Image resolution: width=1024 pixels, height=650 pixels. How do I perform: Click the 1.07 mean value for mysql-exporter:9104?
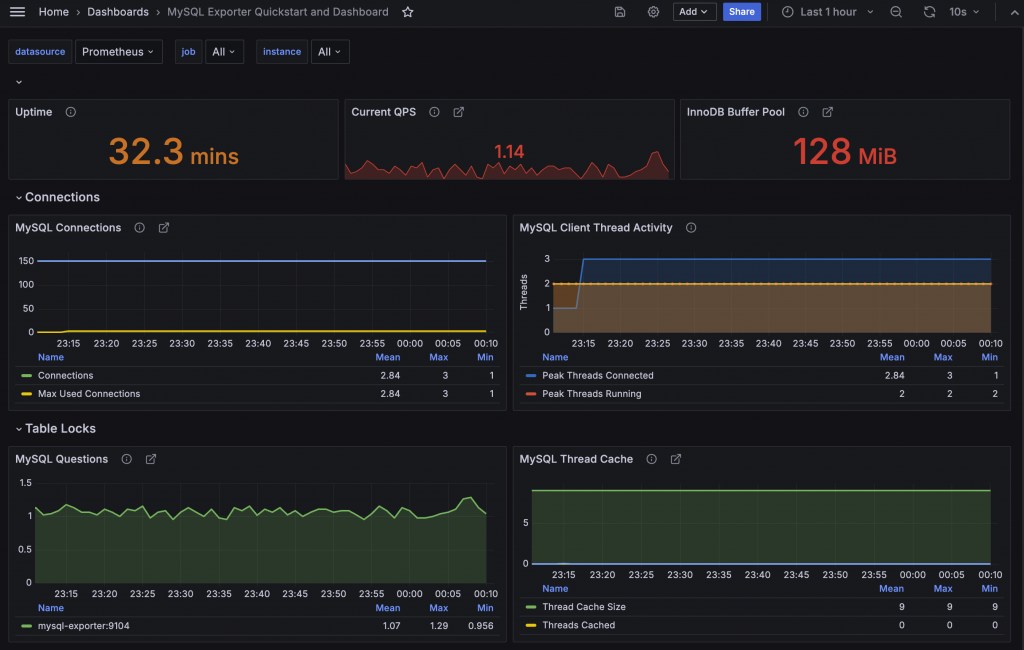391,625
